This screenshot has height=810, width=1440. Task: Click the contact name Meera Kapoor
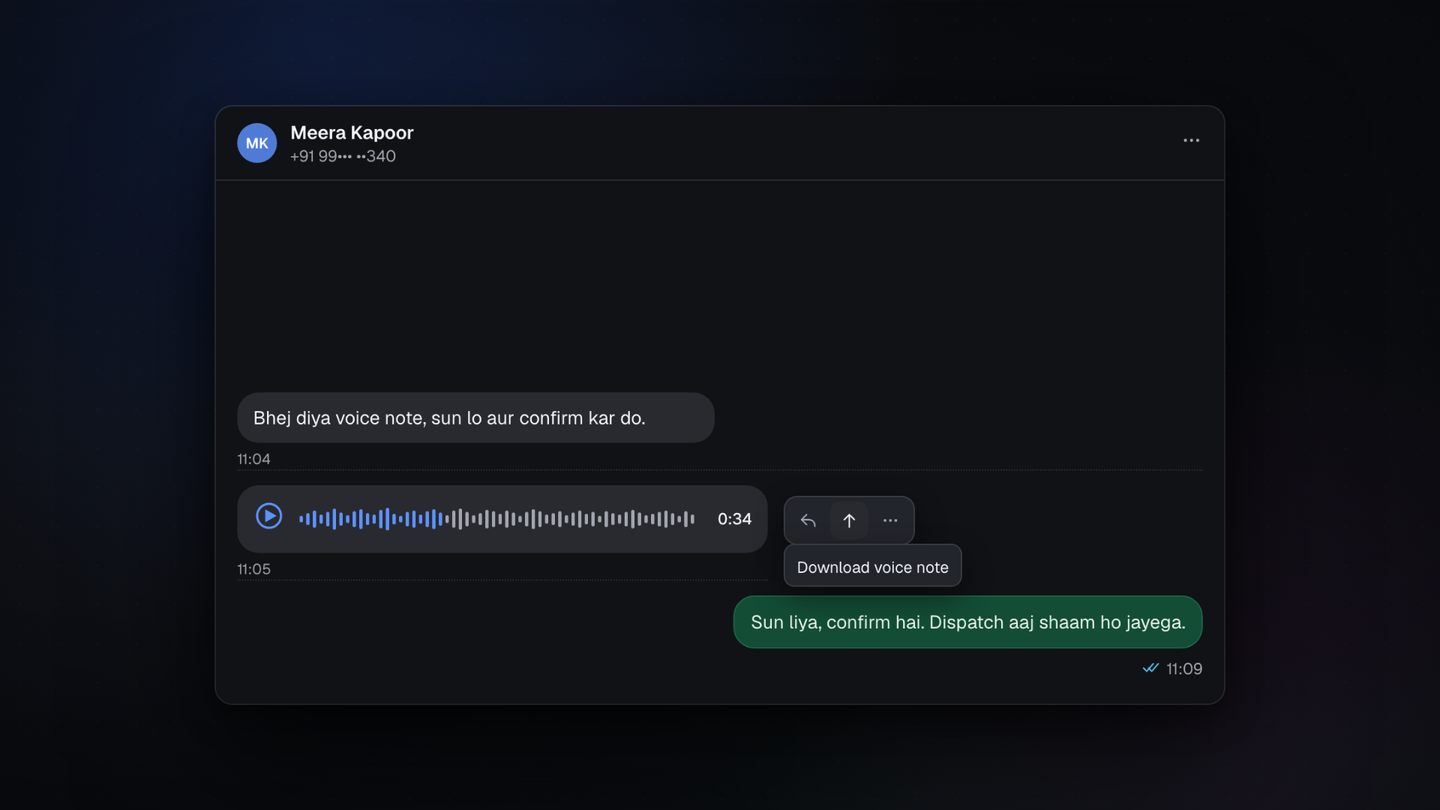[x=352, y=133]
